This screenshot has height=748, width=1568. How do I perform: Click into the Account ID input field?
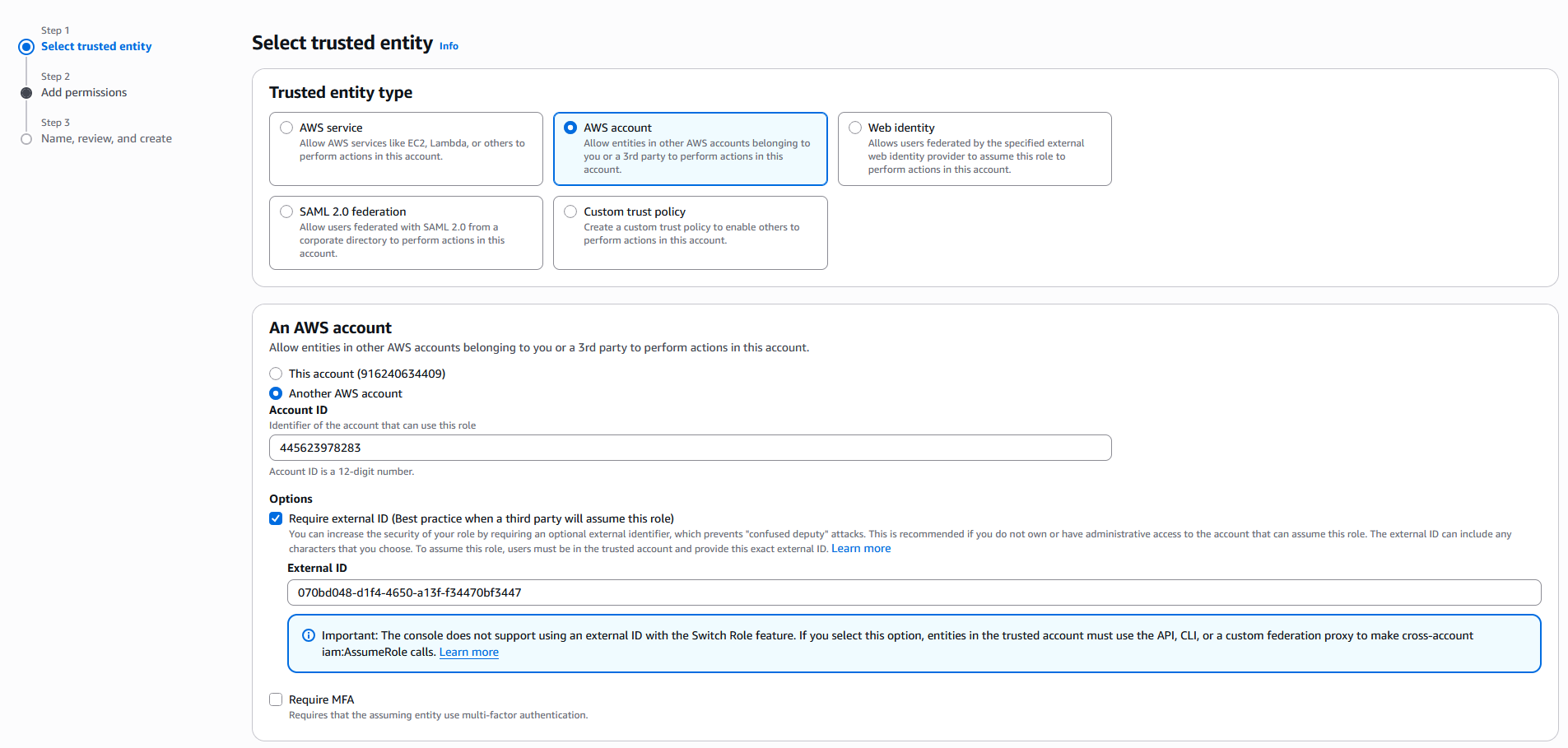(x=690, y=448)
